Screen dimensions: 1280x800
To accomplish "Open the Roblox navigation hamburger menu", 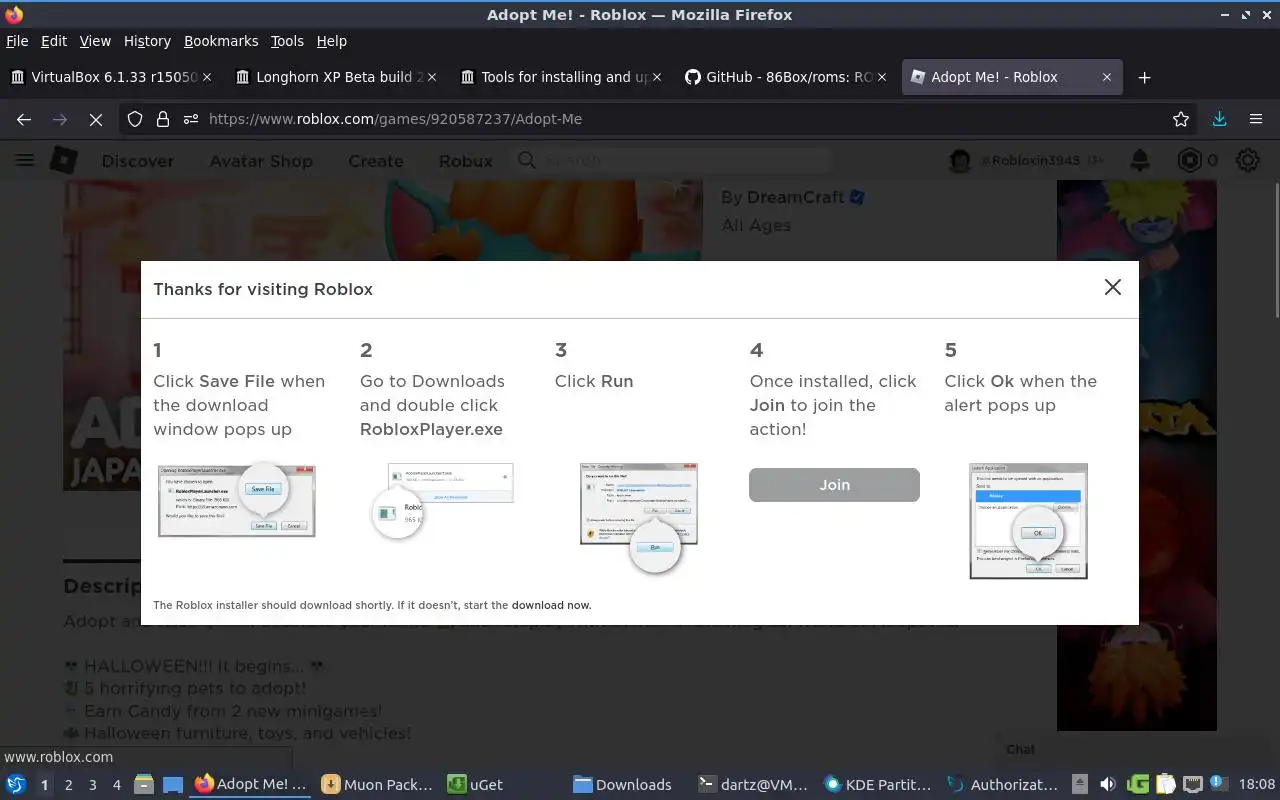I will [x=24, y=160].
